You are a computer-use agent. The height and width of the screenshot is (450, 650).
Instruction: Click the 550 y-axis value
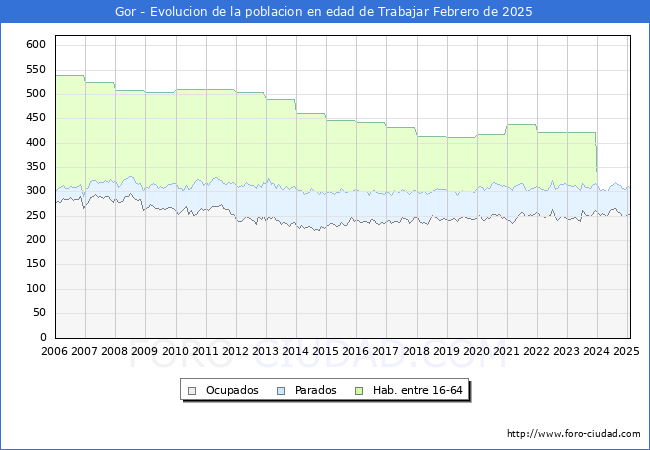coord(36,69)
